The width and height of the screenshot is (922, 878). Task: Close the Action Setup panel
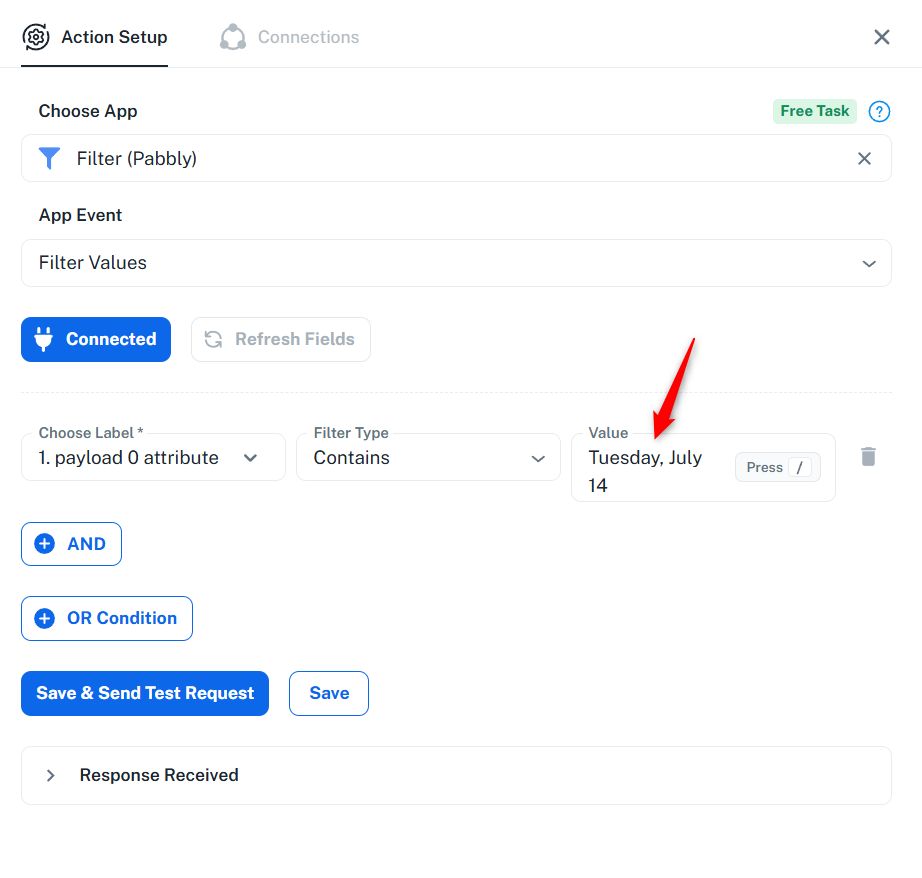coord(881,37)
